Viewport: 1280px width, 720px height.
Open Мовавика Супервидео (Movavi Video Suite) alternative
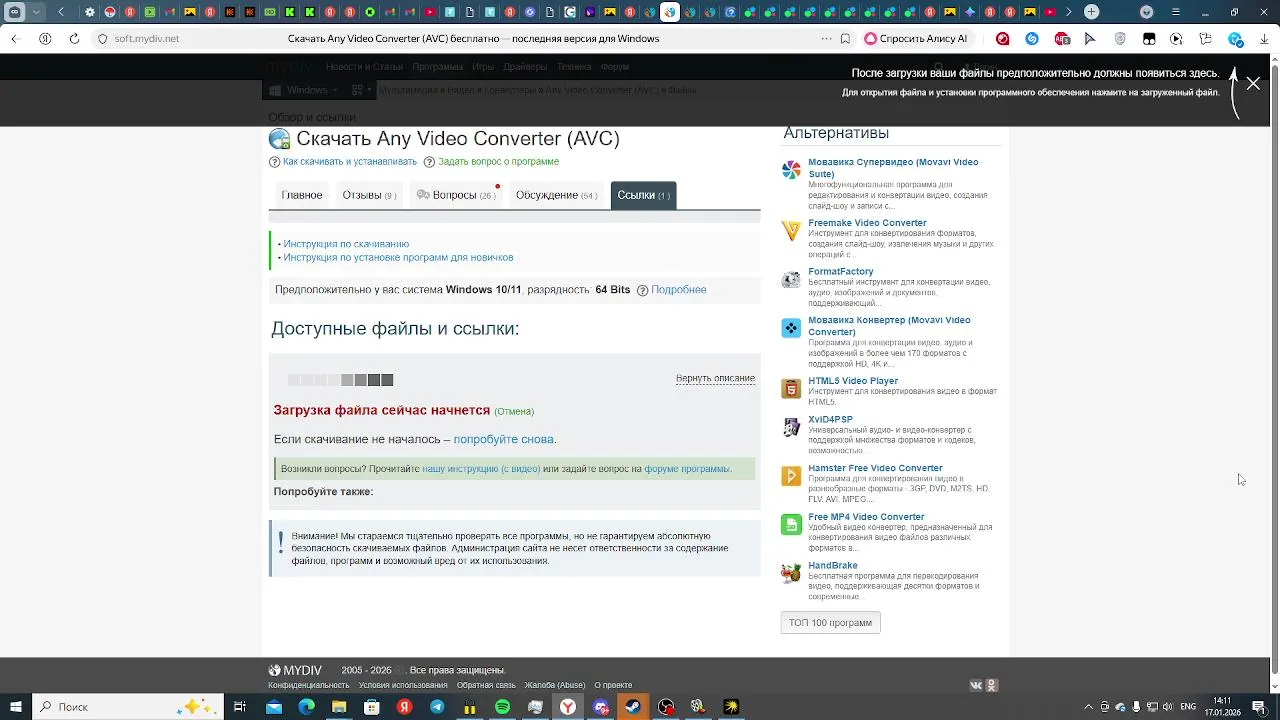point(893,168)
